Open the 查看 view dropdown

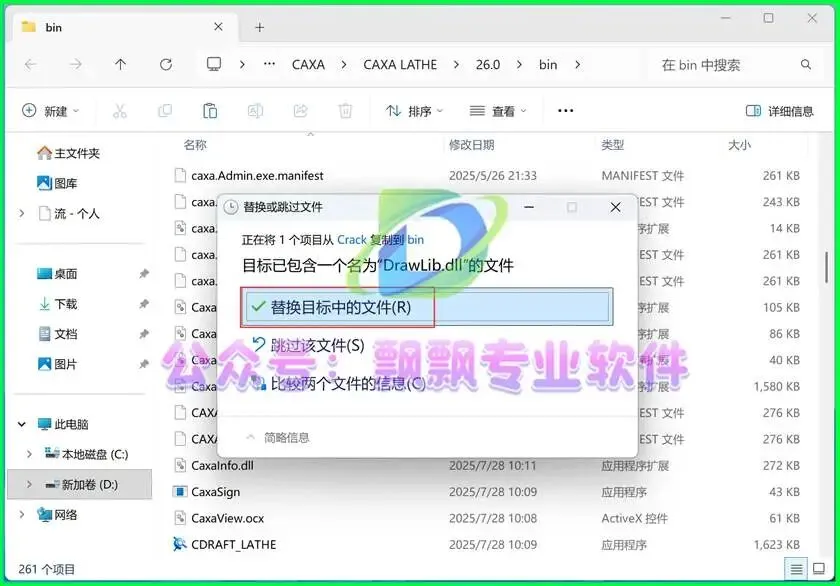point(498,111)
